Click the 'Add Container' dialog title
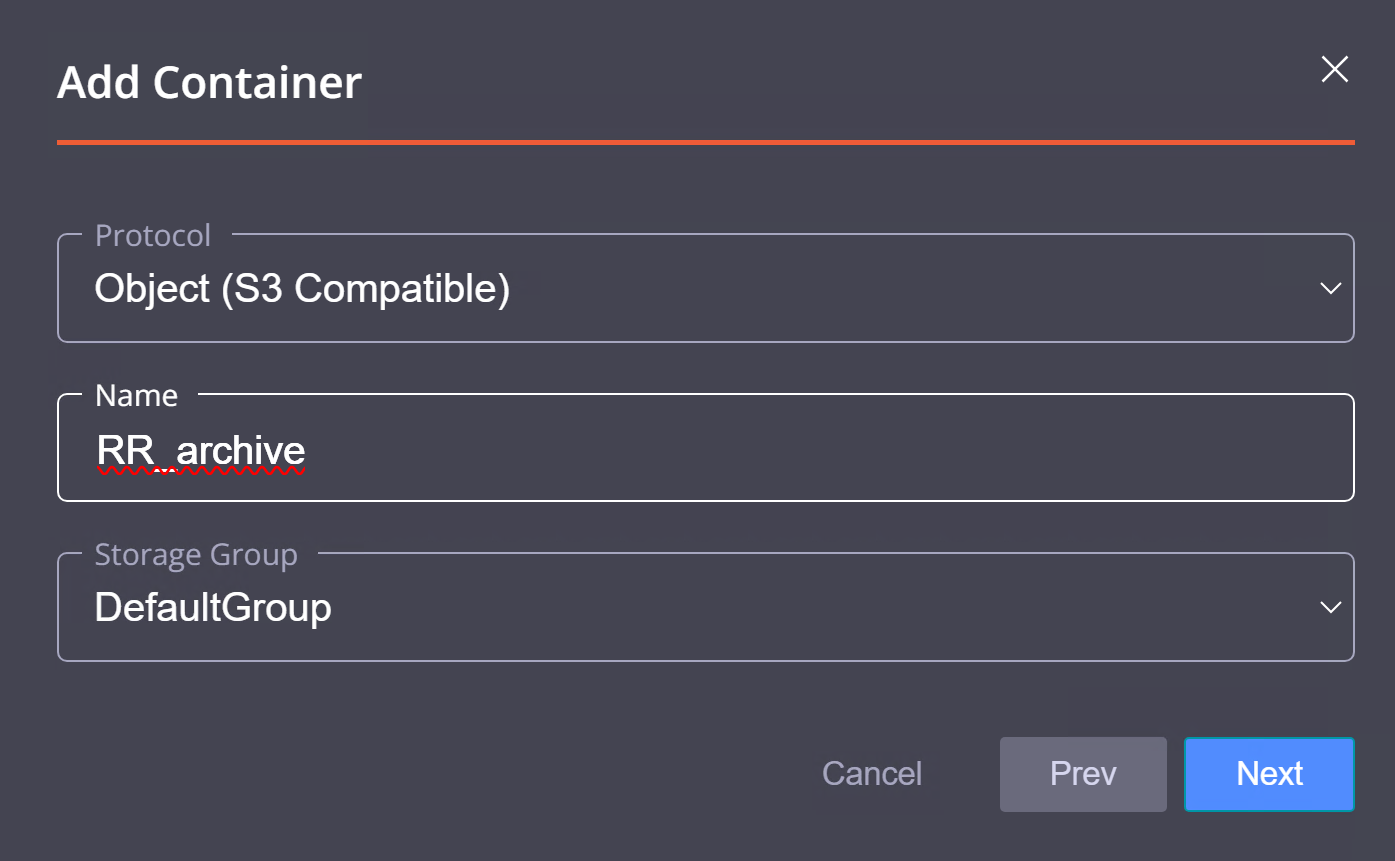The width and height of the screenshot is (1395, 861). pos(209,83)
